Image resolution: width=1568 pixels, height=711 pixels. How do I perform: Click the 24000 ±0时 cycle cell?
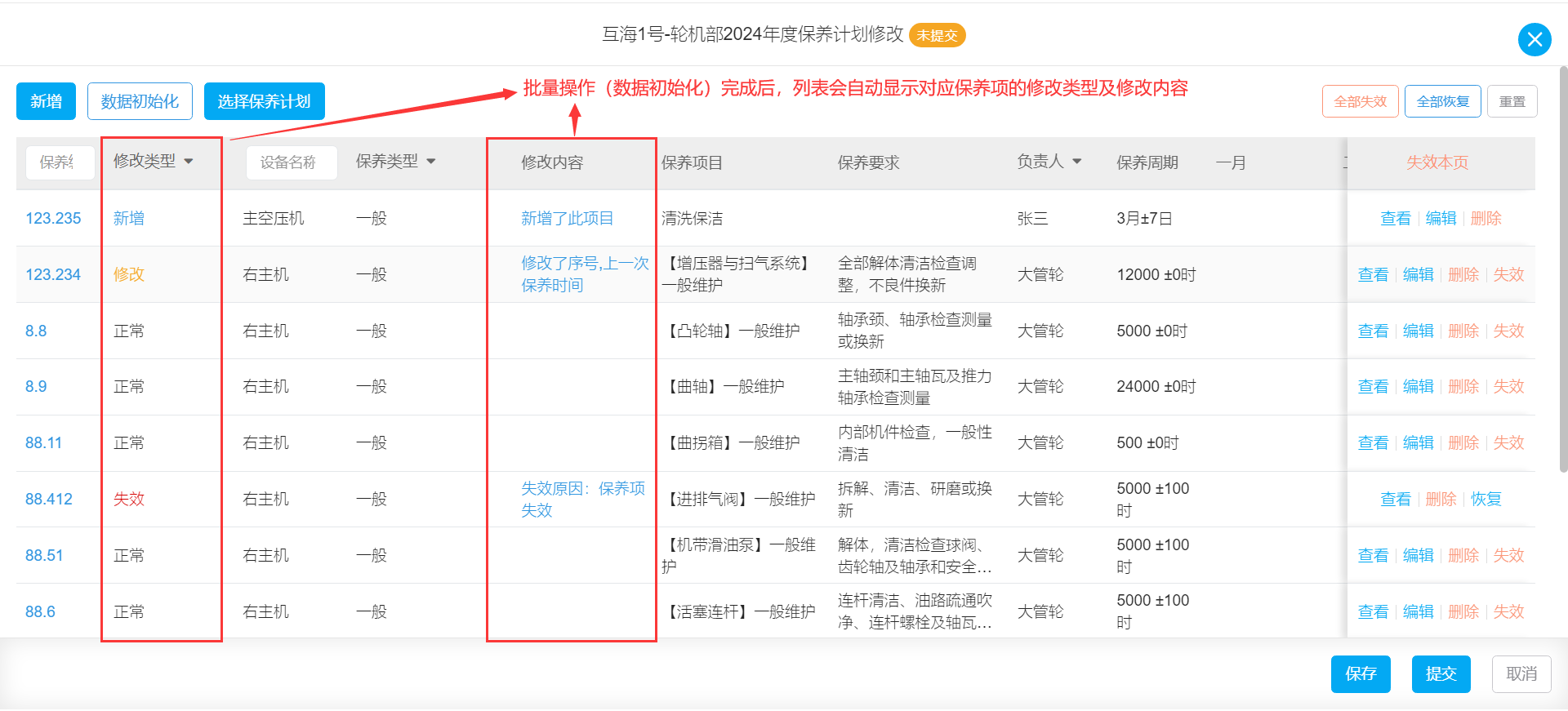(1156, 386)
